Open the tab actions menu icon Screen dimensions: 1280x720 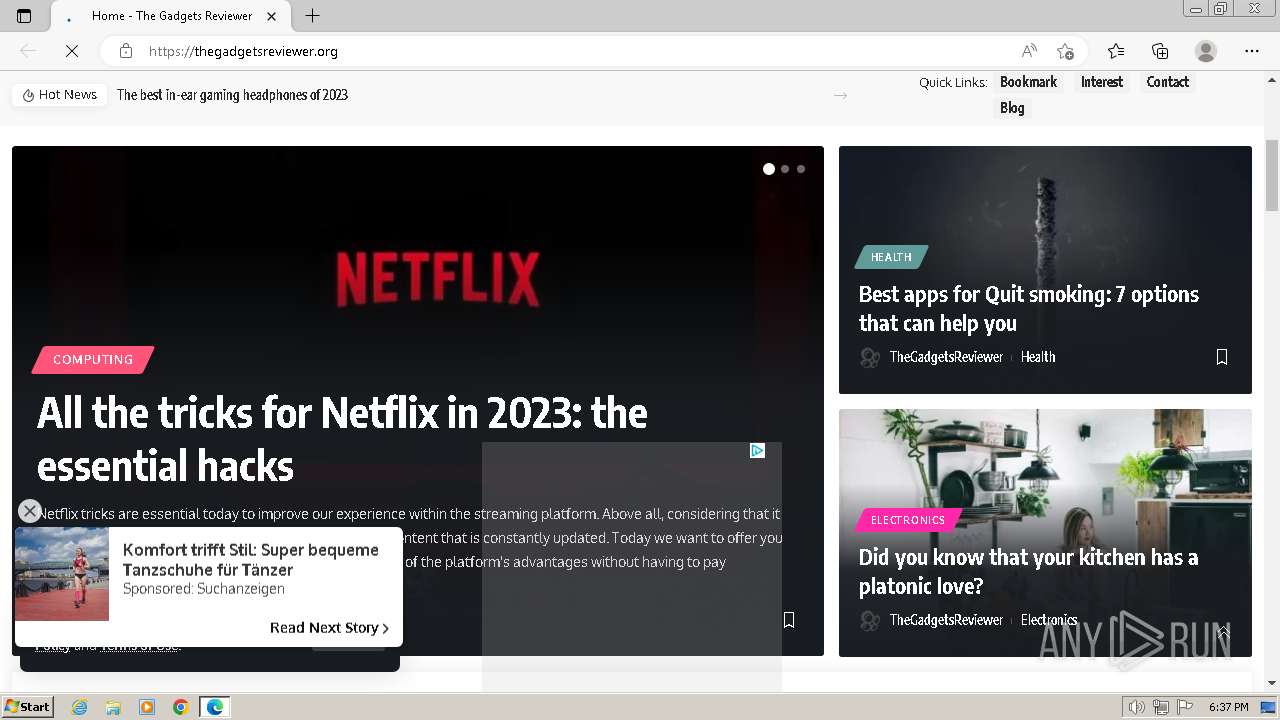[24, 16]
